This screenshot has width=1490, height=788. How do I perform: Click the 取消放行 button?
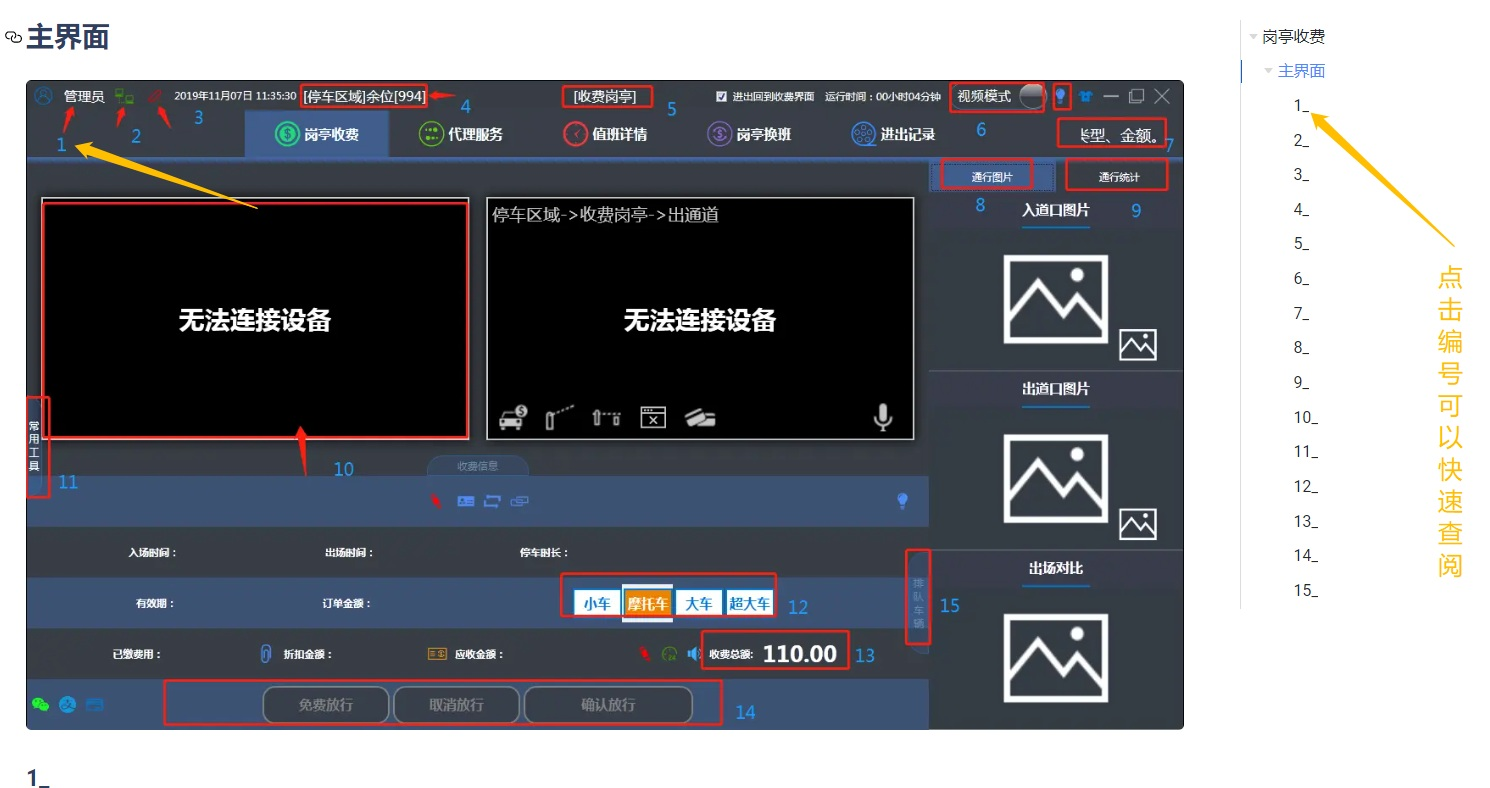[456, 704]
